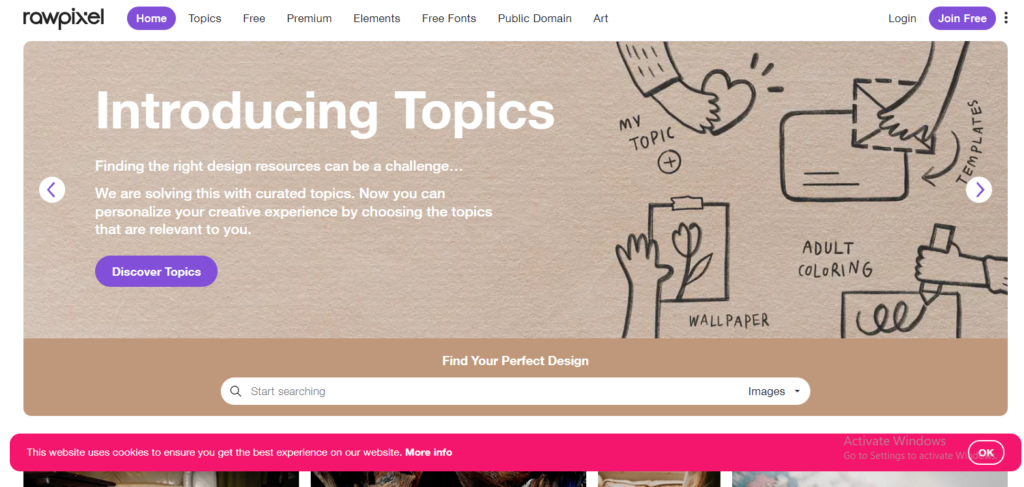Go to previous carousel slide
The width and height of the screenshot is (1024, 487).
(x=52, y=189)
